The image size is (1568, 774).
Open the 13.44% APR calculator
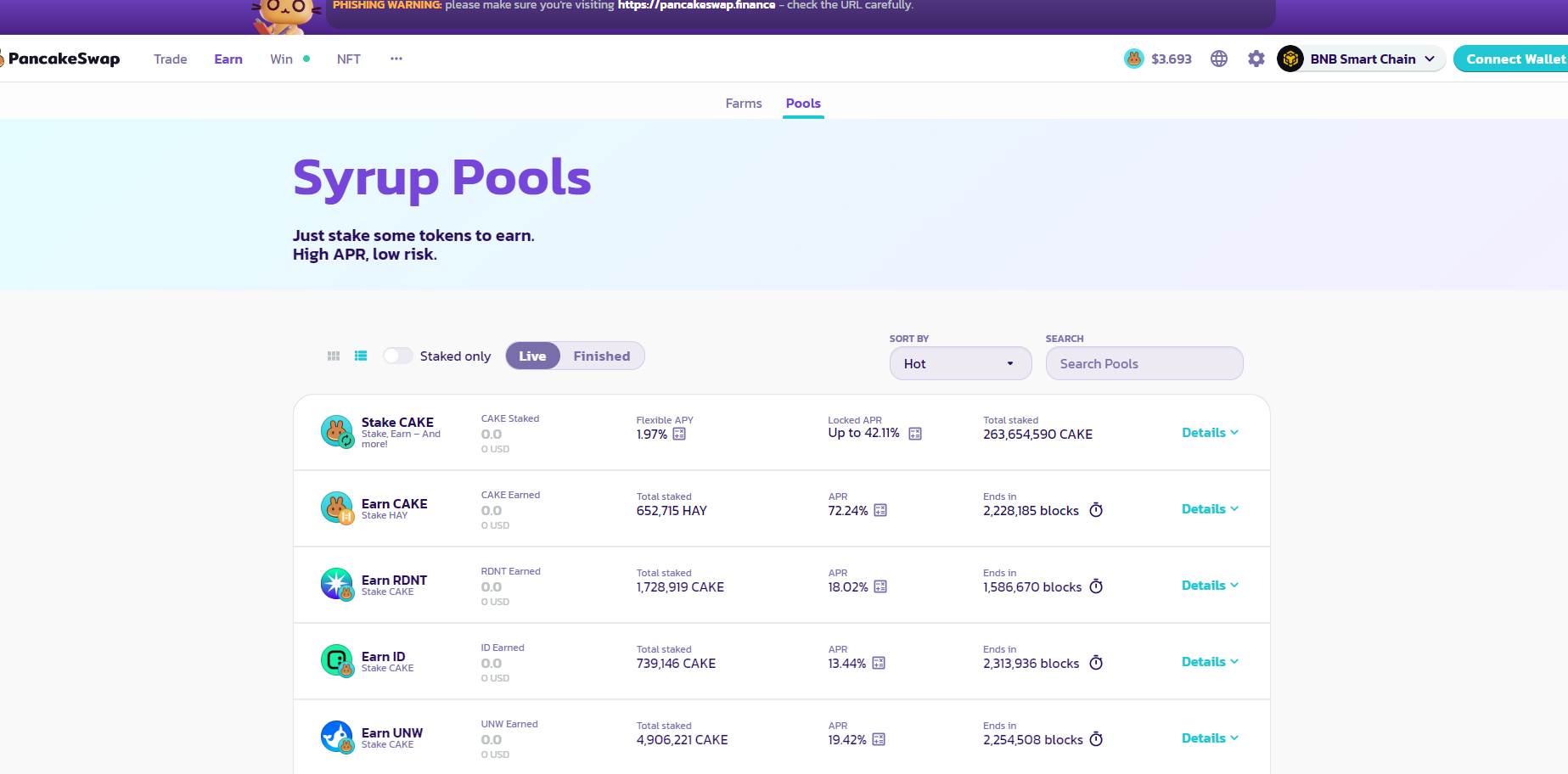coord(879,663)
